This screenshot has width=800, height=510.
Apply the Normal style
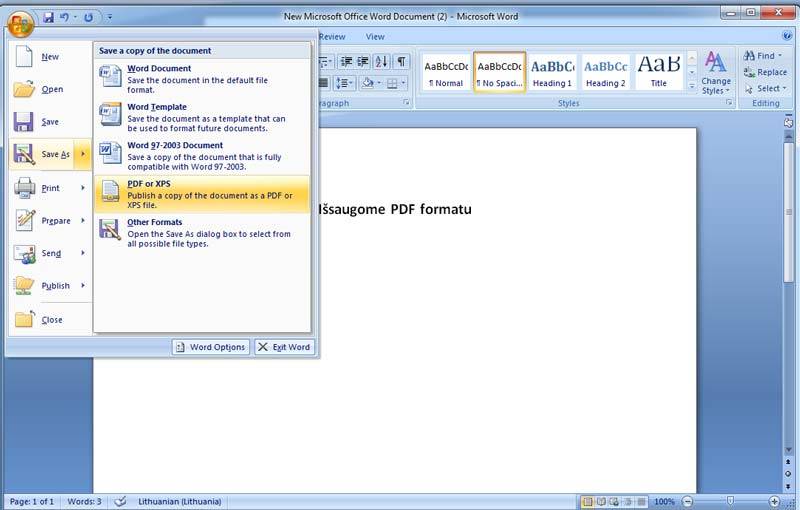446,72
